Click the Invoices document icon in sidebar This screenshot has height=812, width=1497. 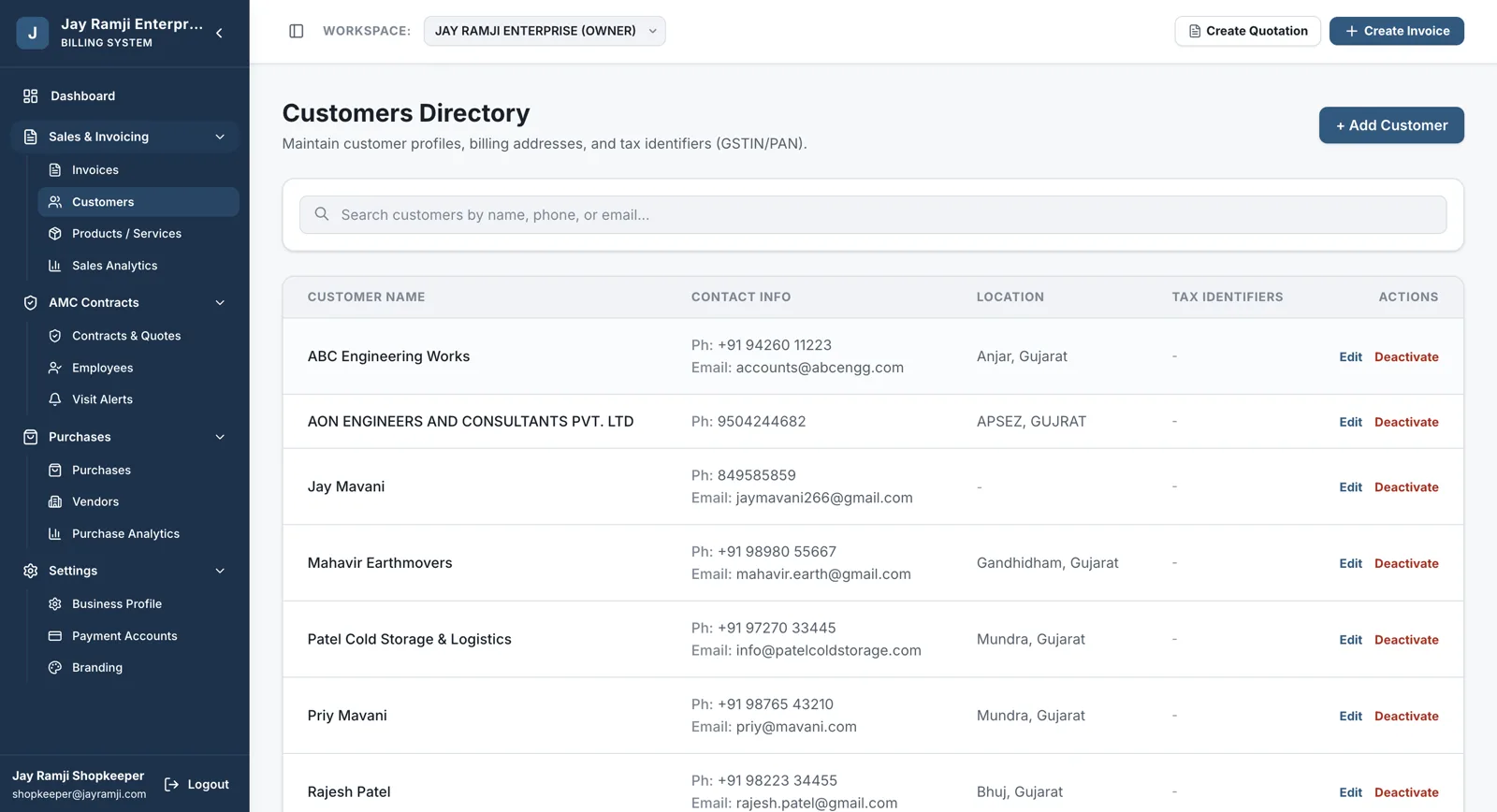click(x=55, y=170)
